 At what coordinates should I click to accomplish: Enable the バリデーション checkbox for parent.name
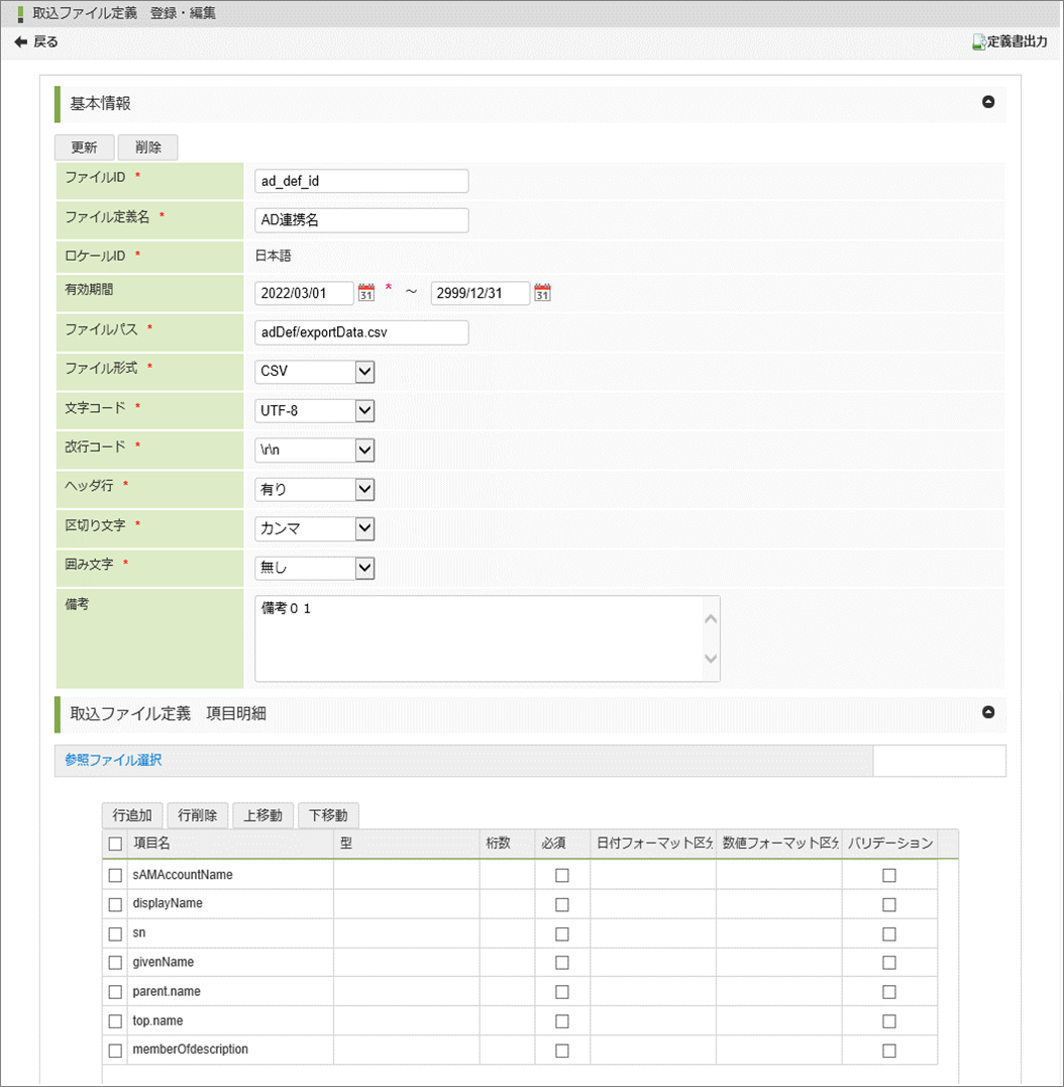[x=889, y=991]
